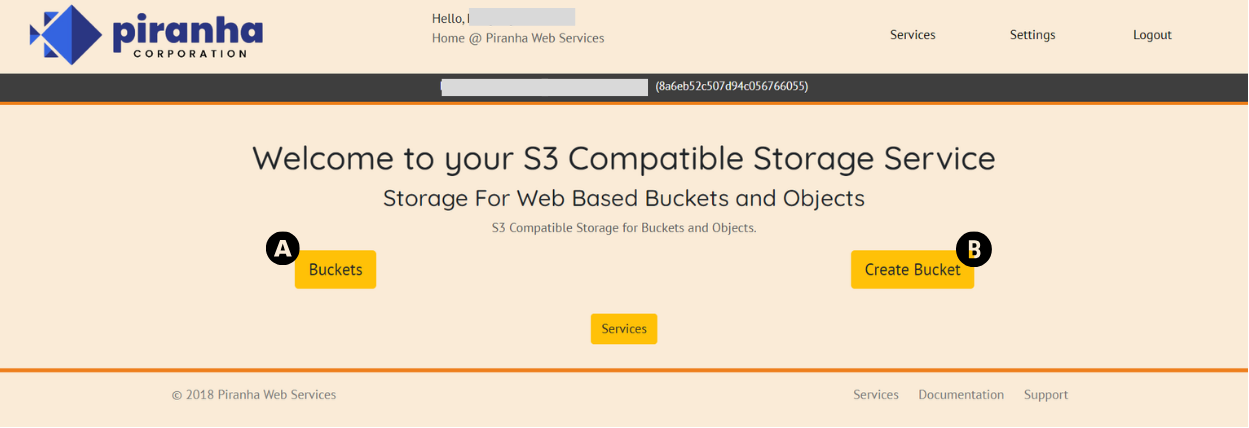The width and height of the screenshot is (1249, 428).
Task: Open the Documentation footer link
Action: pos(961,395)
